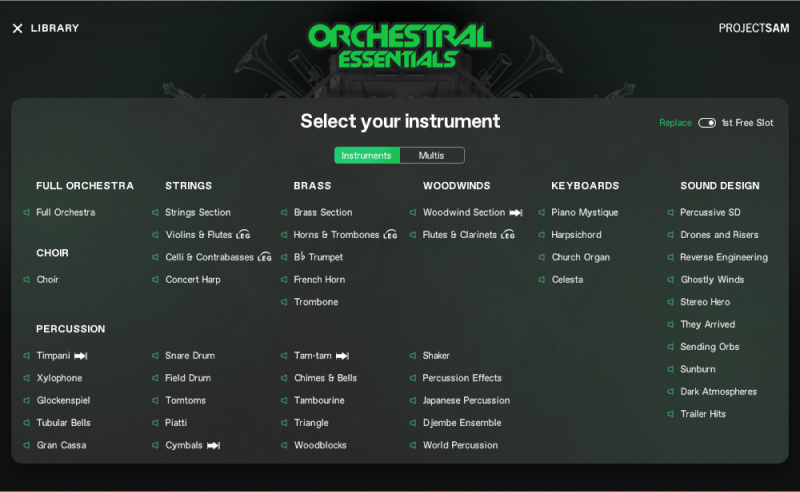800x492 pixels.
Task: Choose Drones and Risers sound design
Action: coord(719,235)
